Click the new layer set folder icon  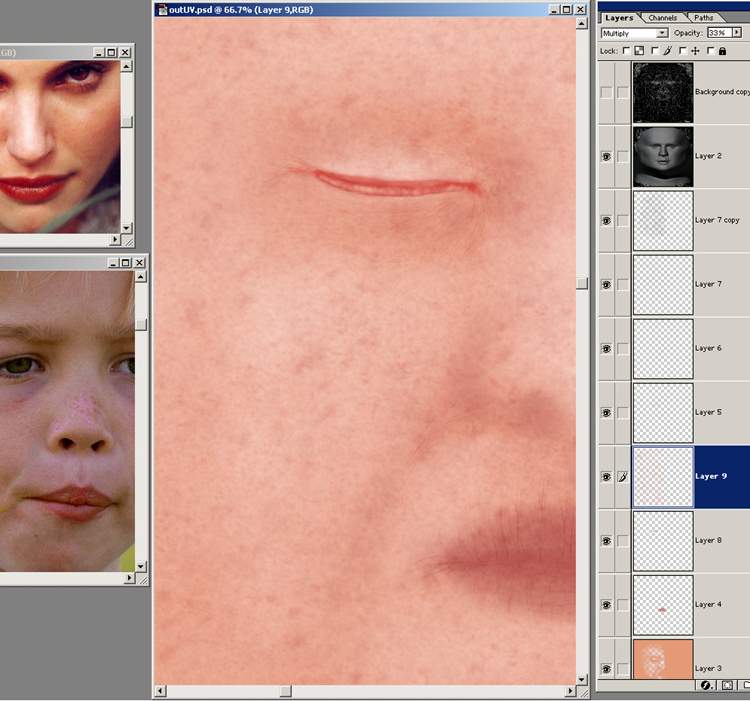point(745,686)
